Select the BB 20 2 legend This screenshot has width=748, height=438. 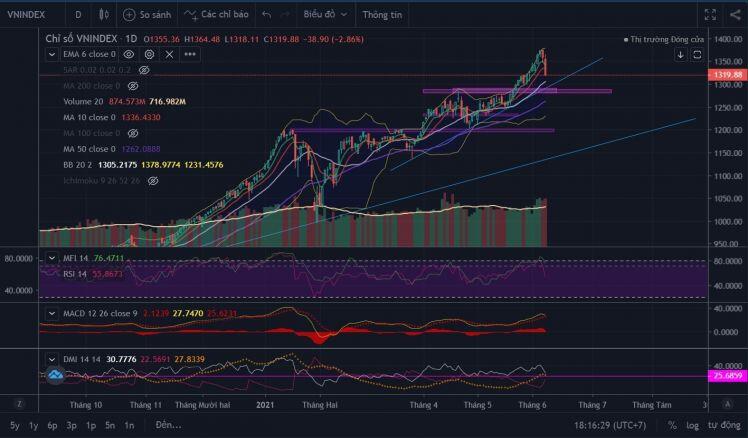(x=77, y=165)
